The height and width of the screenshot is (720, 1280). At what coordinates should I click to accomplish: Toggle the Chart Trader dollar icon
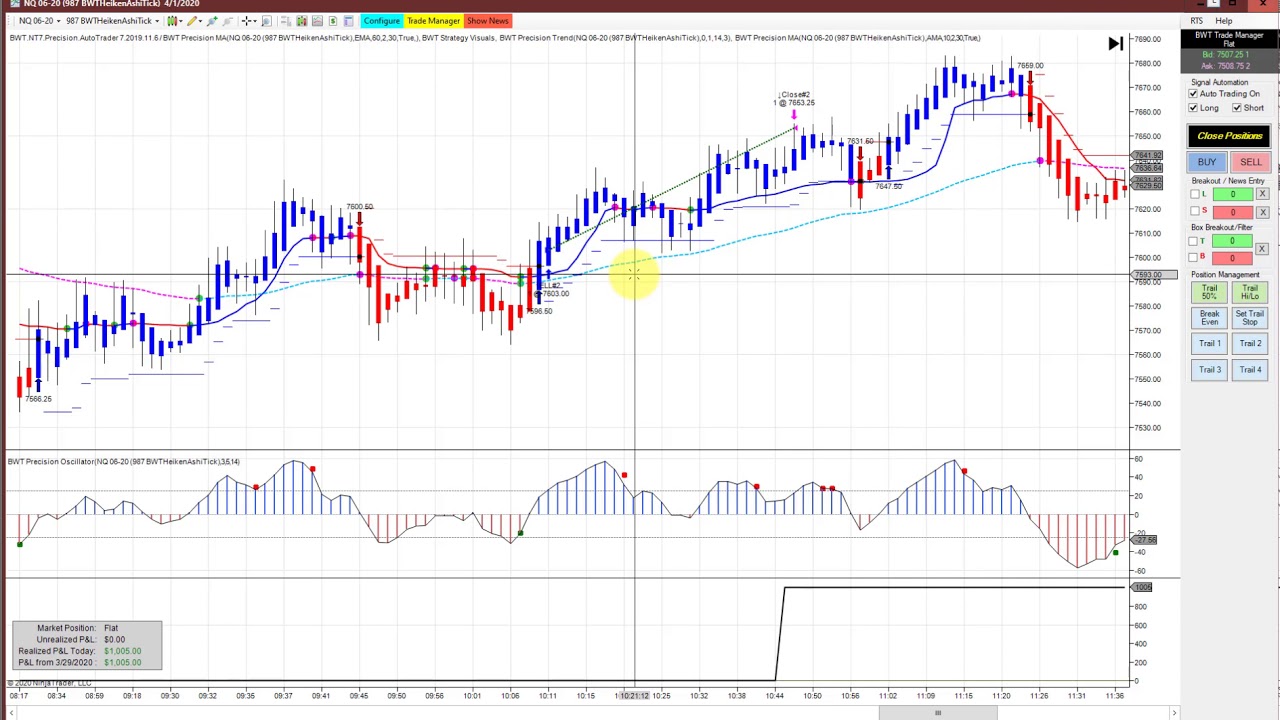tap(333, 21)
